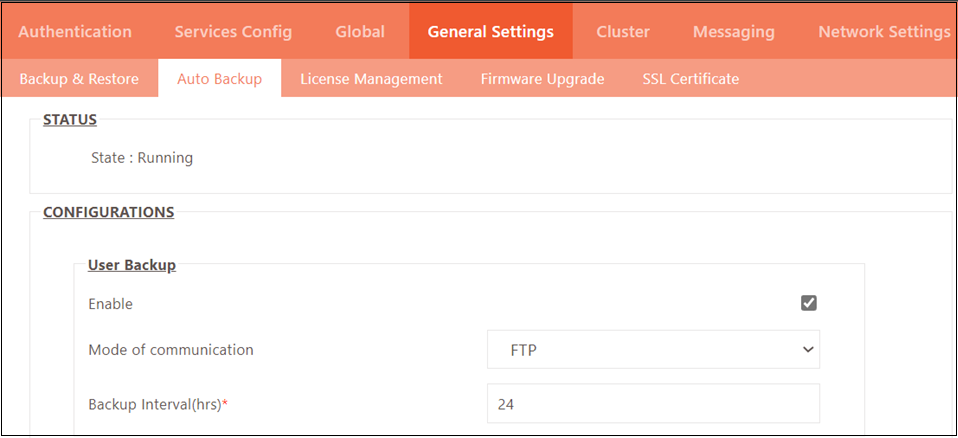Go to the Cluster tab
Viewport: 958px width, 438px height.
[x=623, y=32]
